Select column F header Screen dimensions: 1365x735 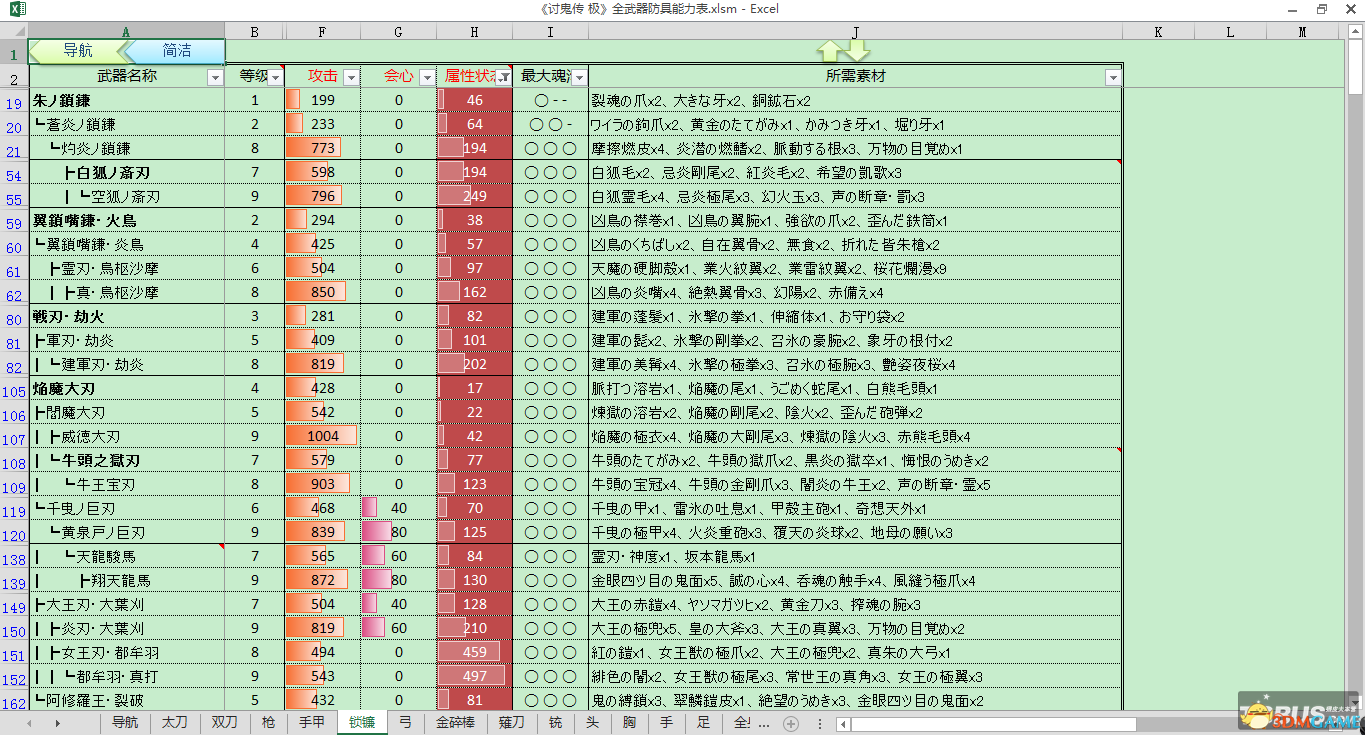(x=322, y=32)
